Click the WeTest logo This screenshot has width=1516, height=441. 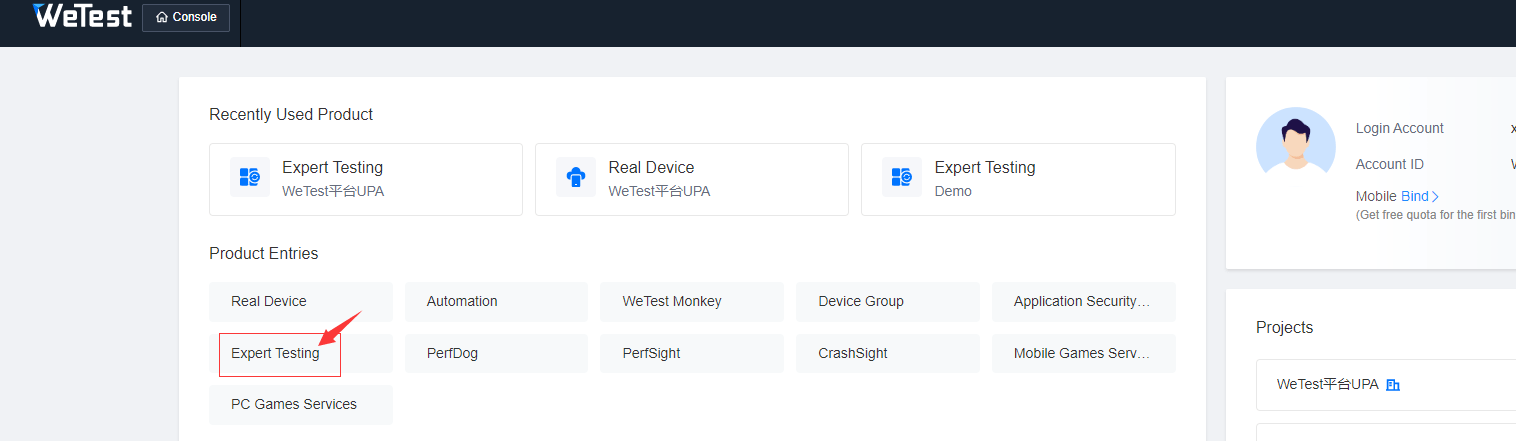(x=82, y=16)
